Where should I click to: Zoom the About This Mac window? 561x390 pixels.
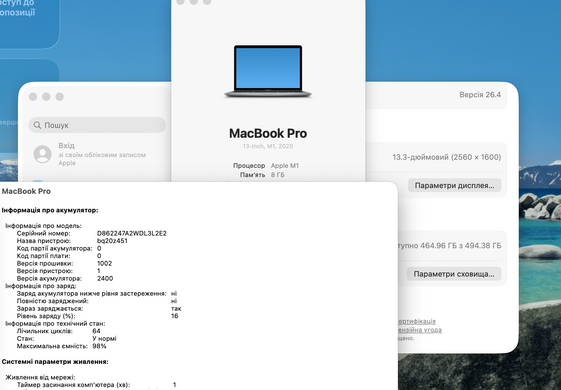[207, 2]
